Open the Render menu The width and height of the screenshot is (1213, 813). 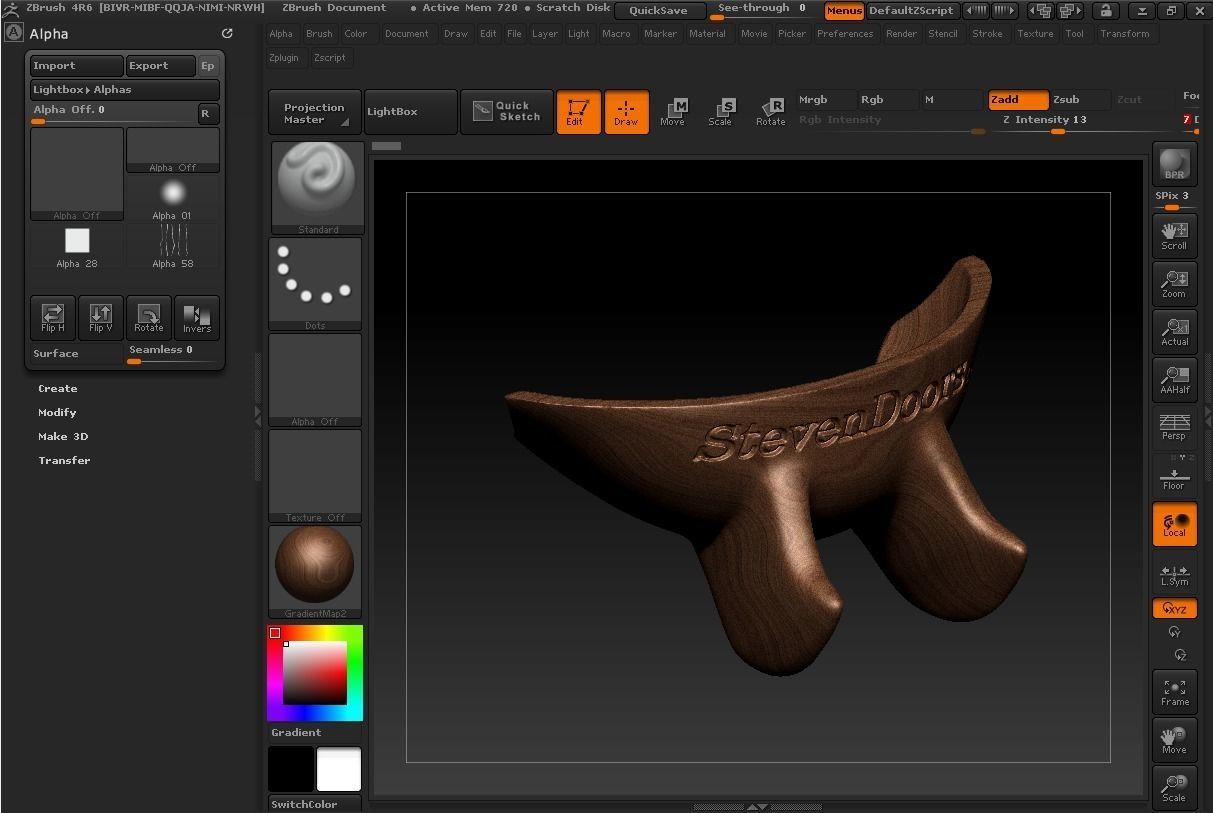901,34
